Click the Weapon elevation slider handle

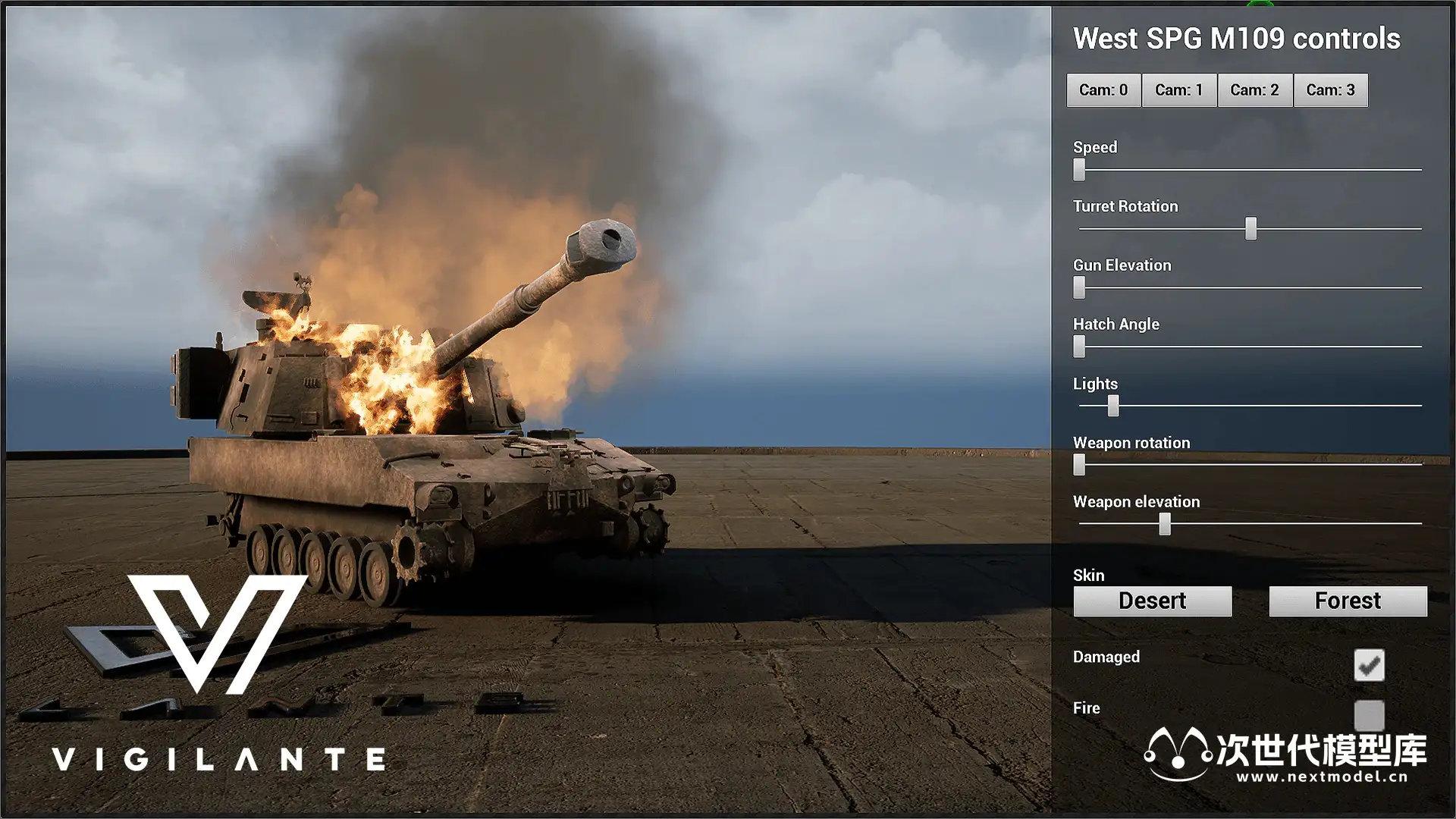pos(1165,524)
